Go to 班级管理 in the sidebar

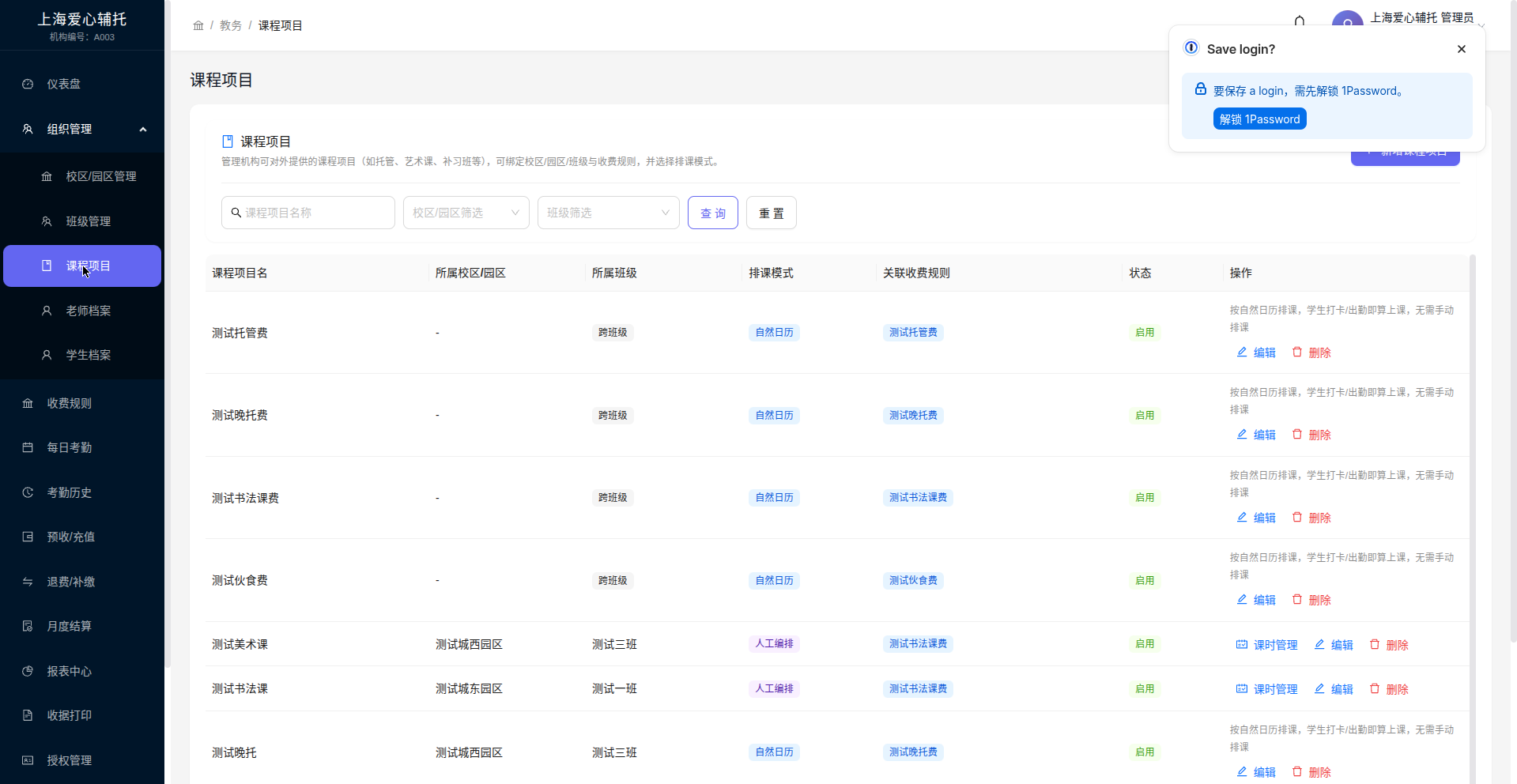point(82,221)
